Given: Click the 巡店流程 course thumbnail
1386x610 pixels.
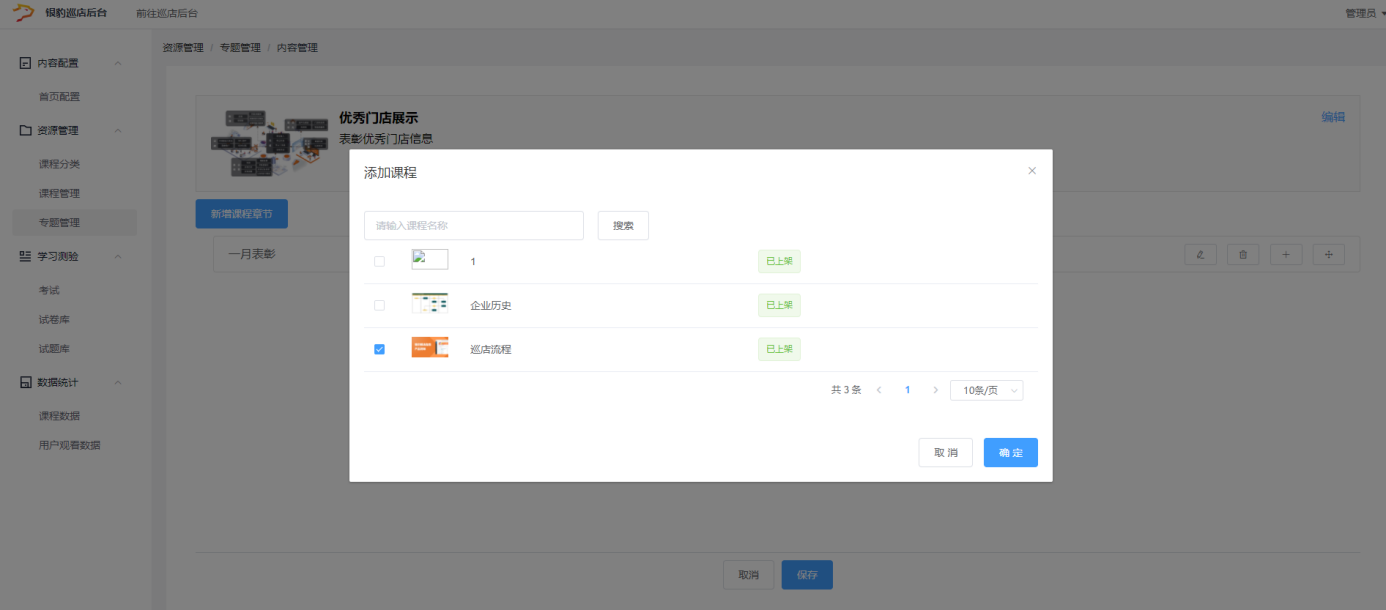Looking at the screenshot, I should 429,348.
